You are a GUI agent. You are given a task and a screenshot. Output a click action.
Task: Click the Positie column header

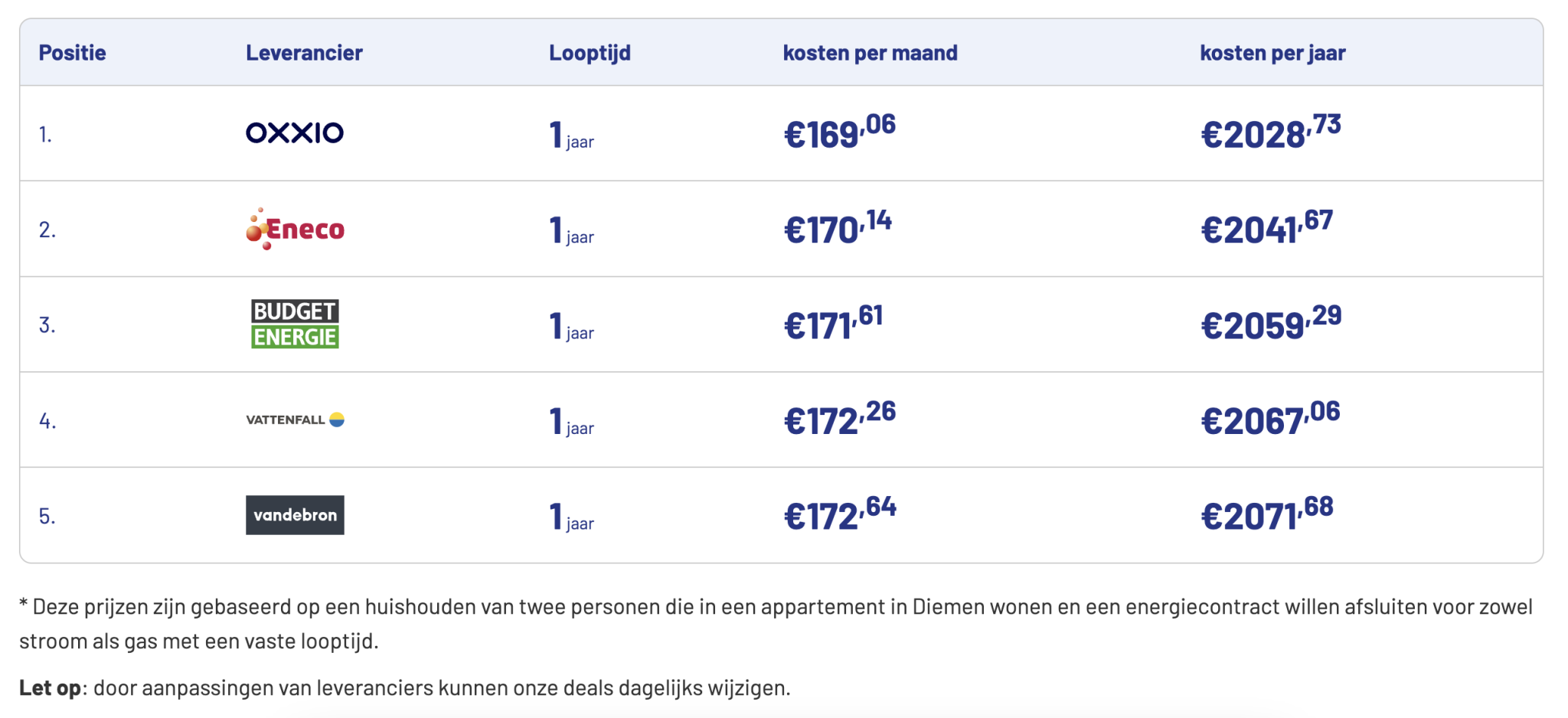[73, 53]
